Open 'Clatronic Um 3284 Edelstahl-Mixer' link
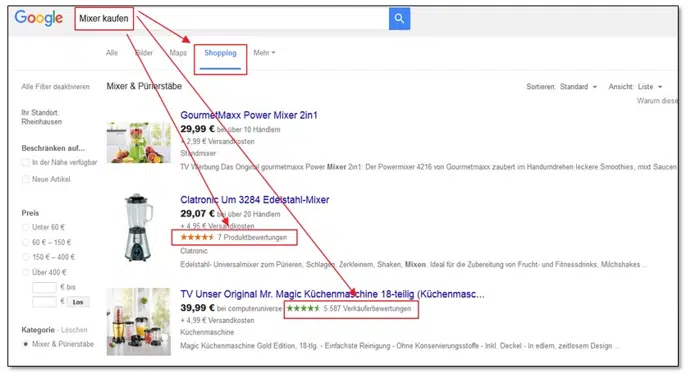Screen dimensions: 692x383 [255, 199]
